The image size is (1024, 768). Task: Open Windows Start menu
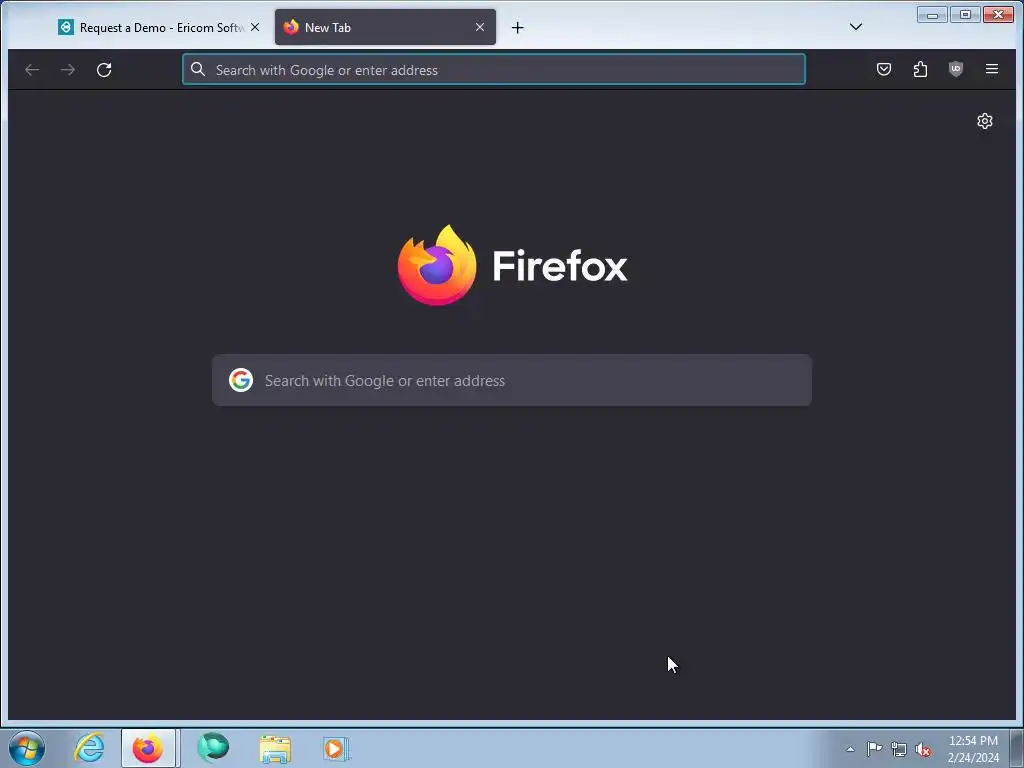(27, 748)
